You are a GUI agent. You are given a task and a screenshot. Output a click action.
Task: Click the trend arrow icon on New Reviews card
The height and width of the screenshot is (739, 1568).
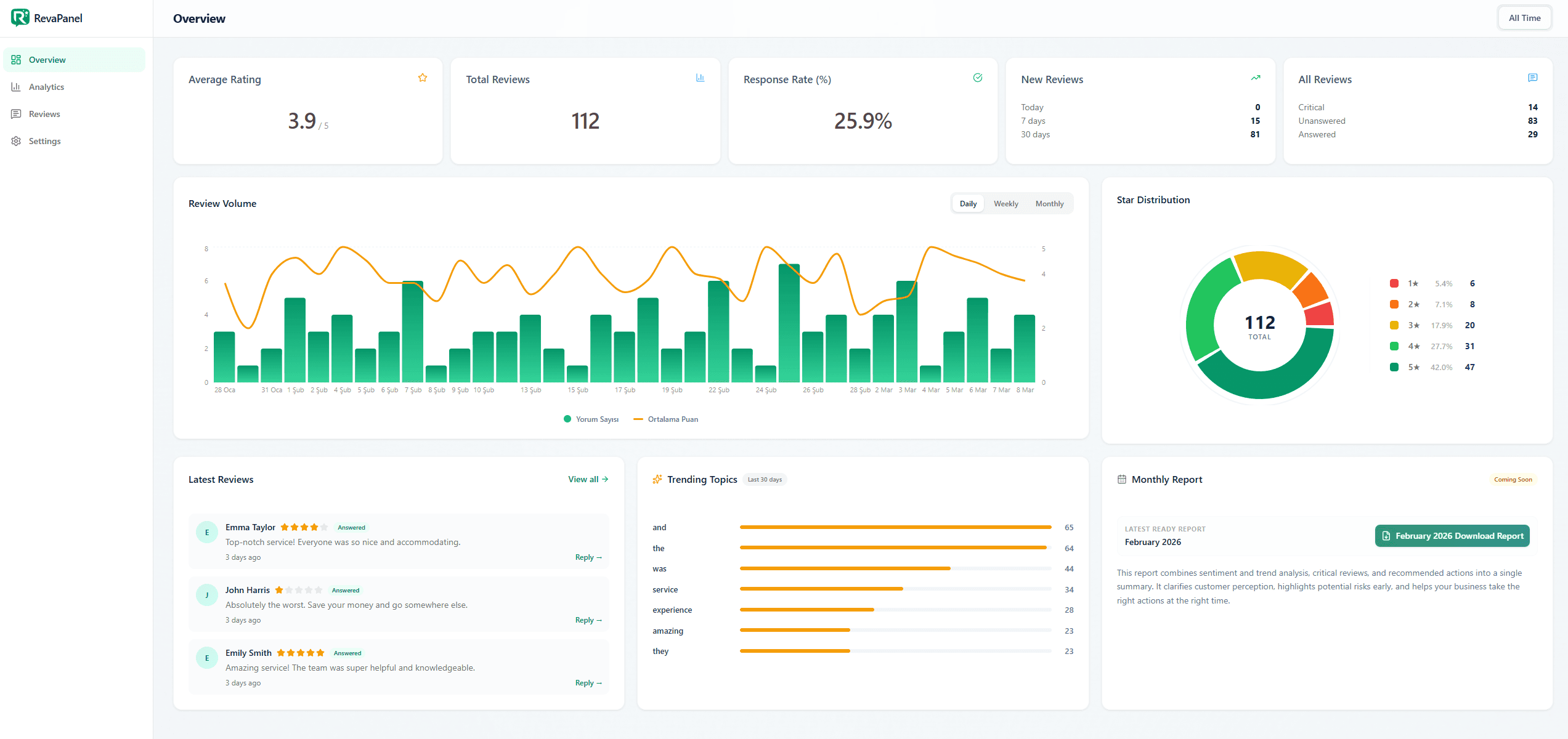[1256, 78]
